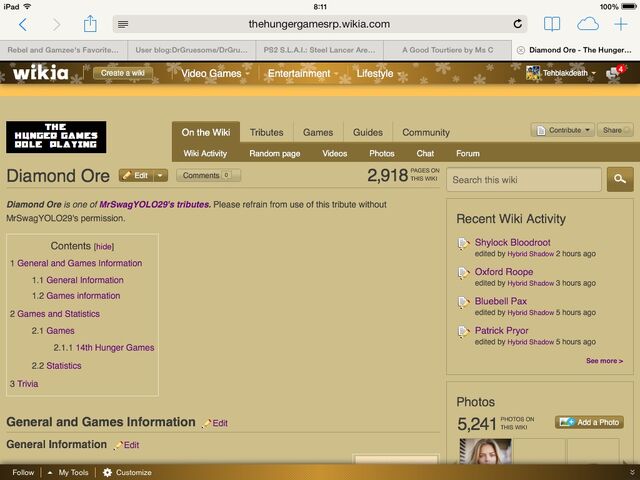Open the Safari share sheet icon
This screenshot has width=640, height=480.
(90, 24)
